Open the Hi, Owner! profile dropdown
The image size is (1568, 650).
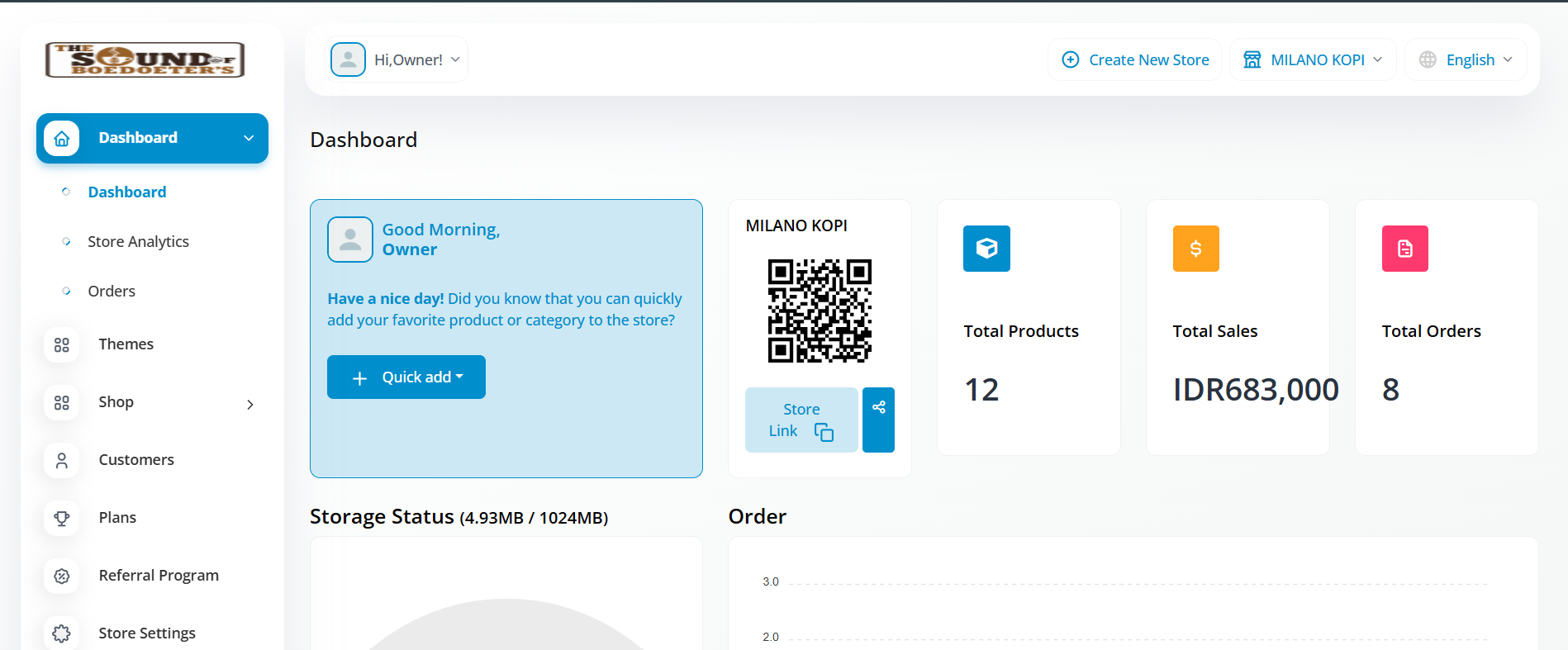(x=399, y=59)
